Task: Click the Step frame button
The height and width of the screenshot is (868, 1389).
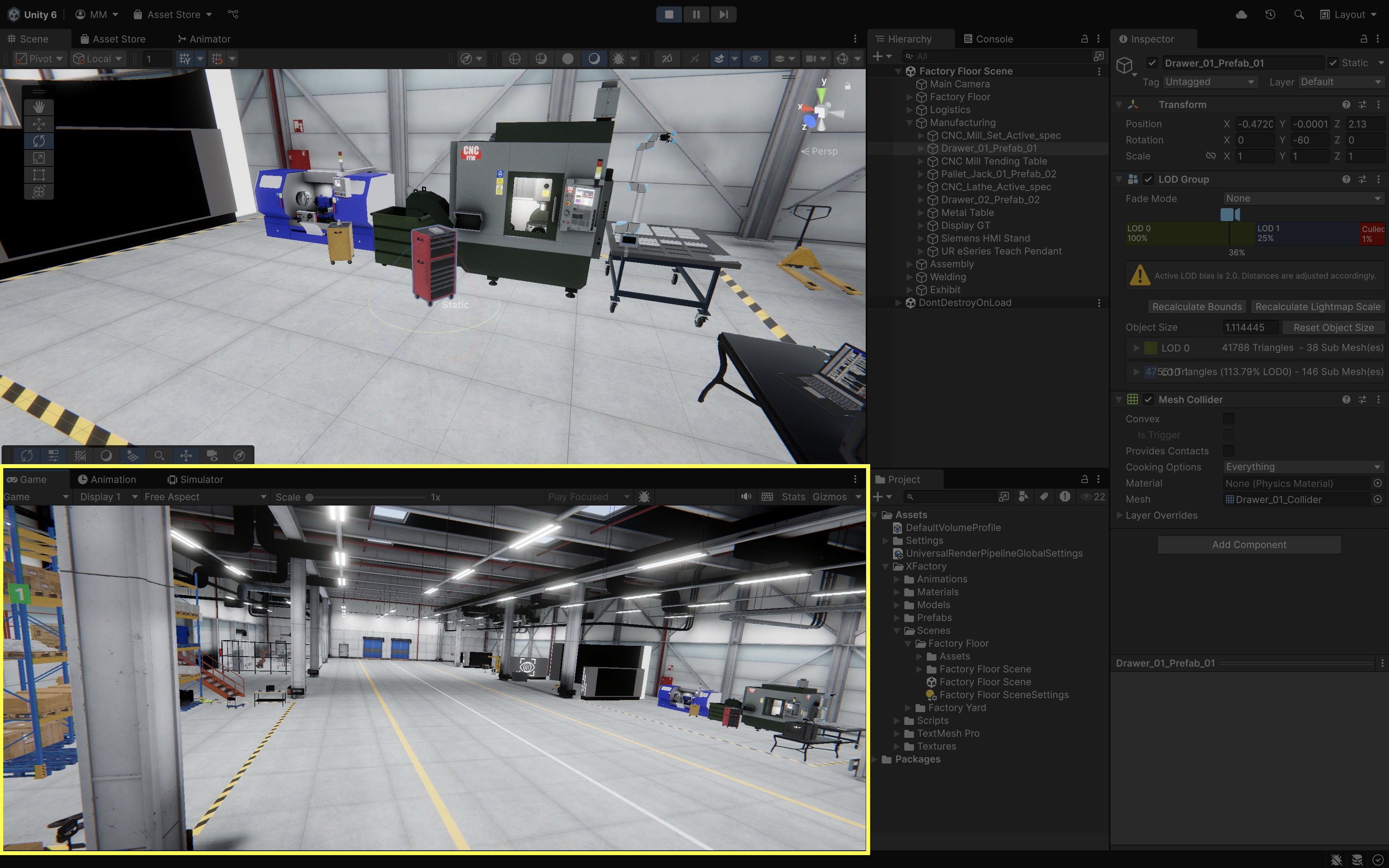Action: coord(723,14)
